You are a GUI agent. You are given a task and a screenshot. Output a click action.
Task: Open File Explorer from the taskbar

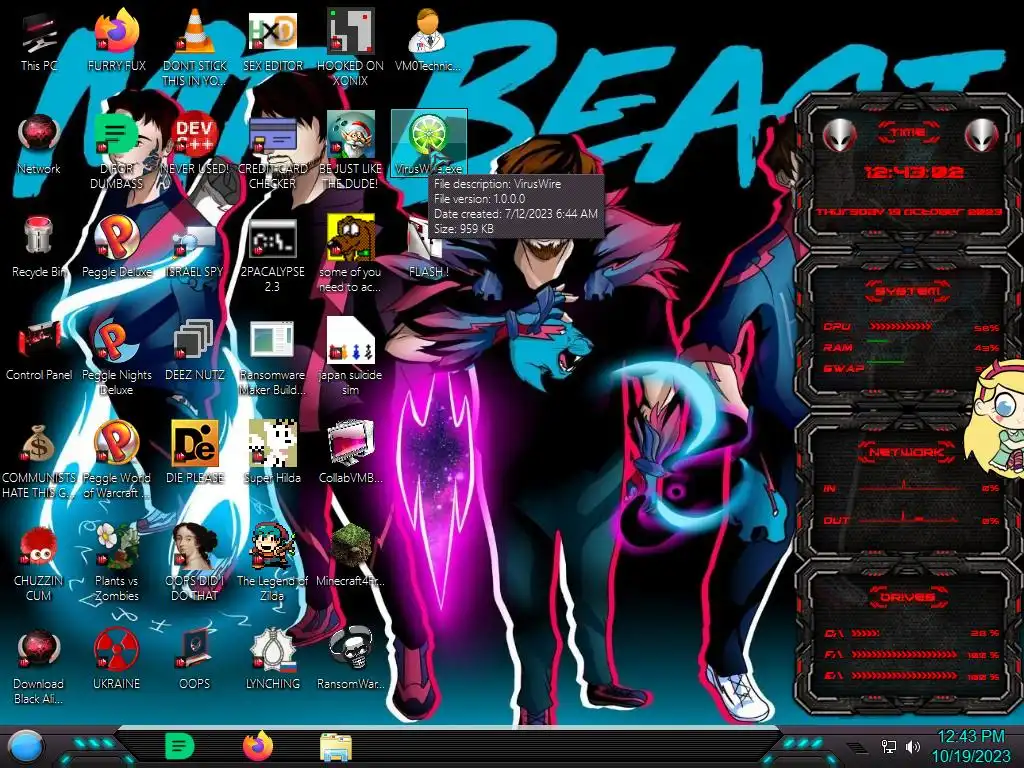pos(336,748)
